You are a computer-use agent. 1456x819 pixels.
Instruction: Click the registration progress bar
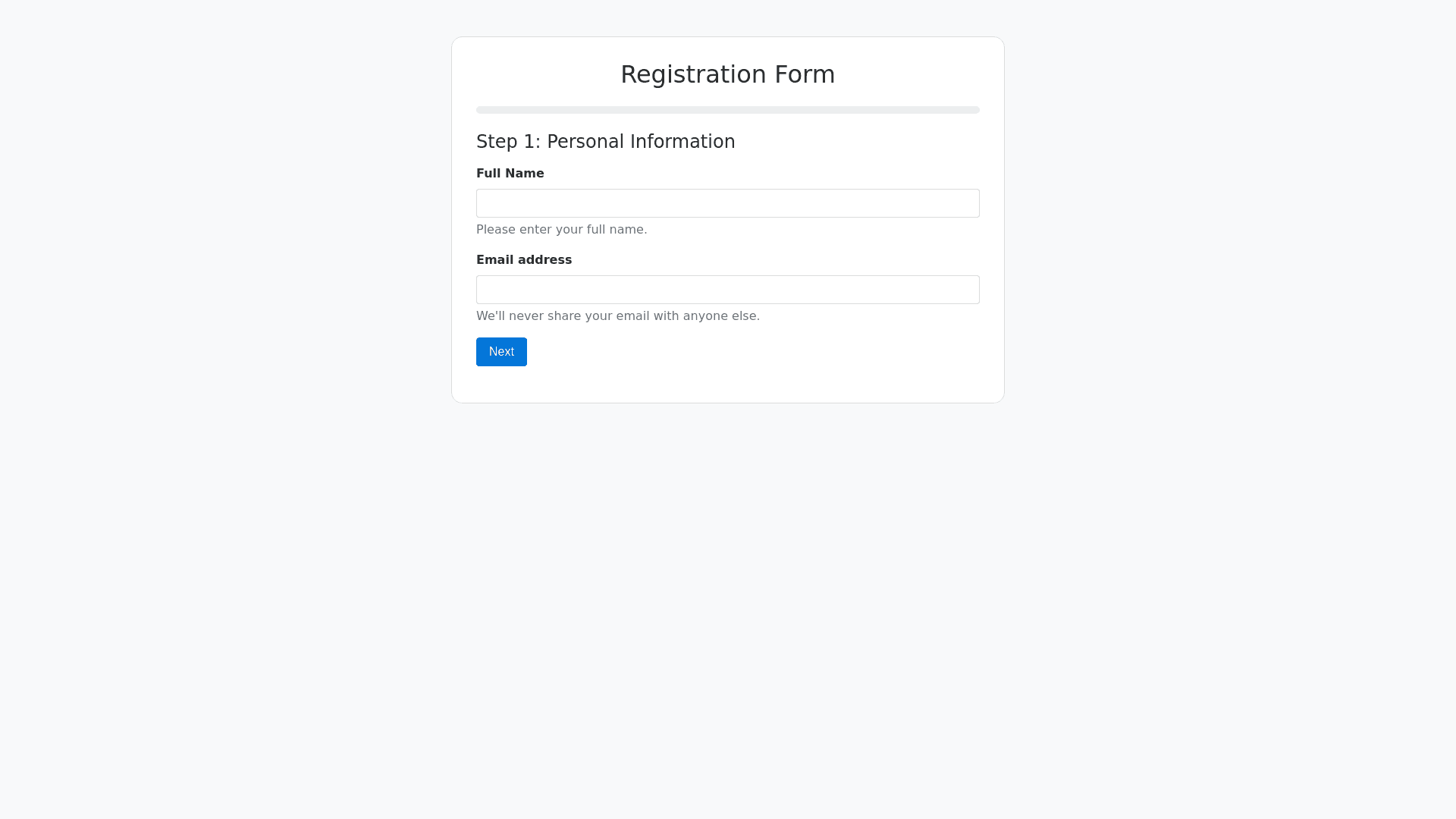(x=728, y=110)
